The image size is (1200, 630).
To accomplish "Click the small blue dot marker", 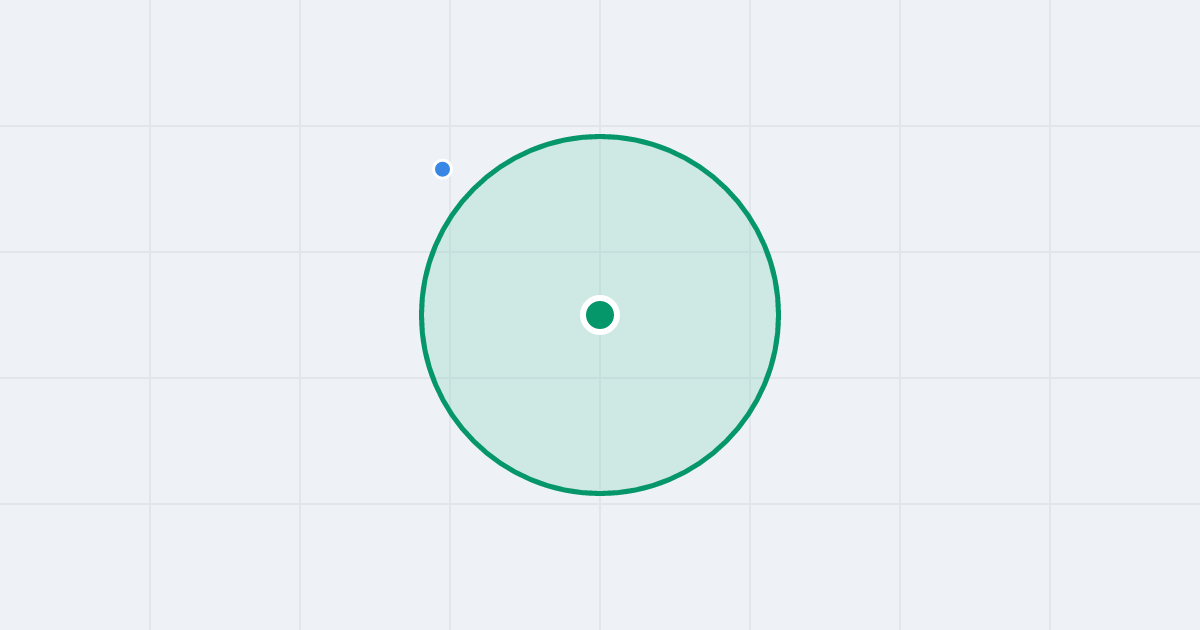I will point(443,169).
